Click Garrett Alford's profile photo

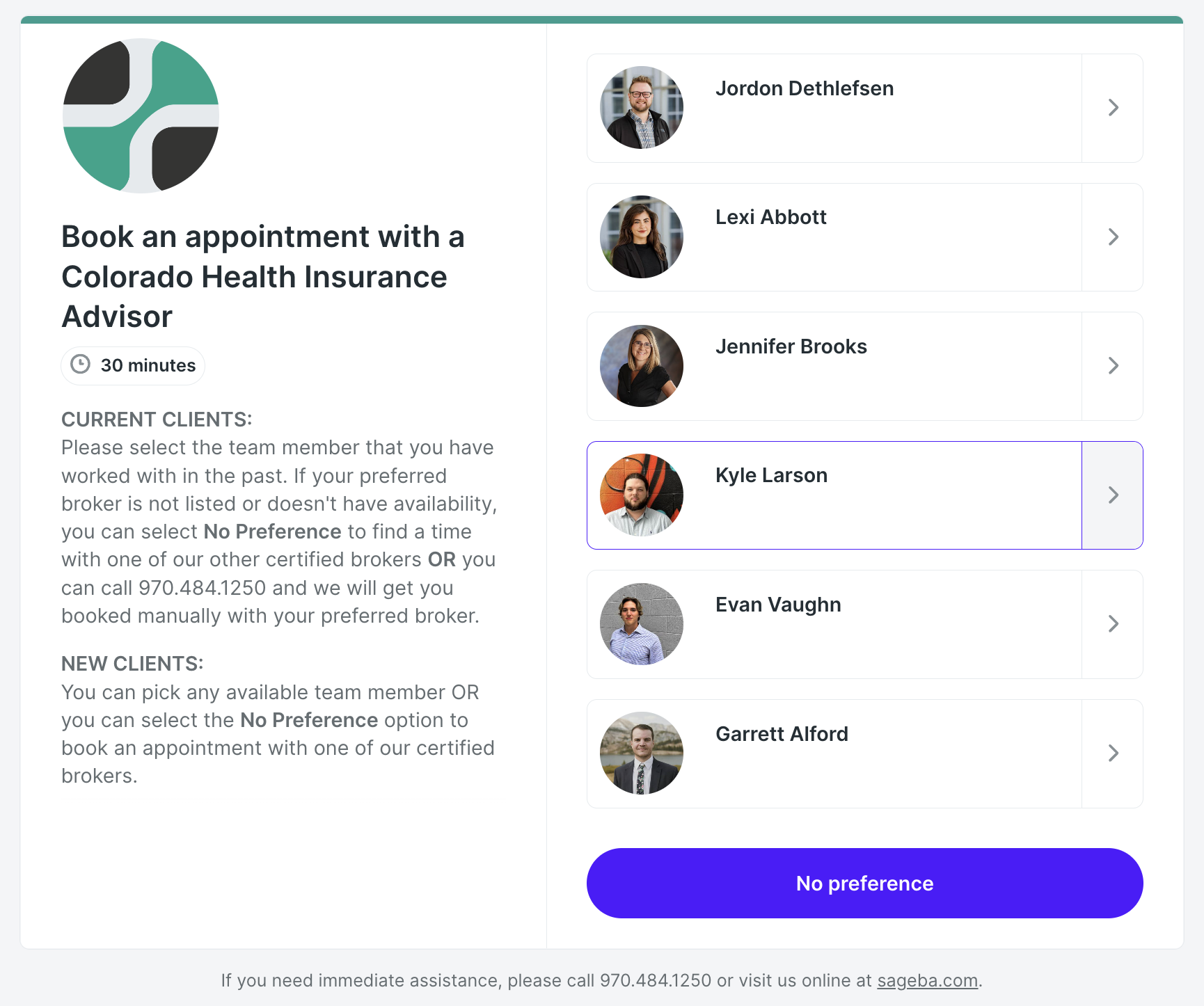tap(641, 753)
